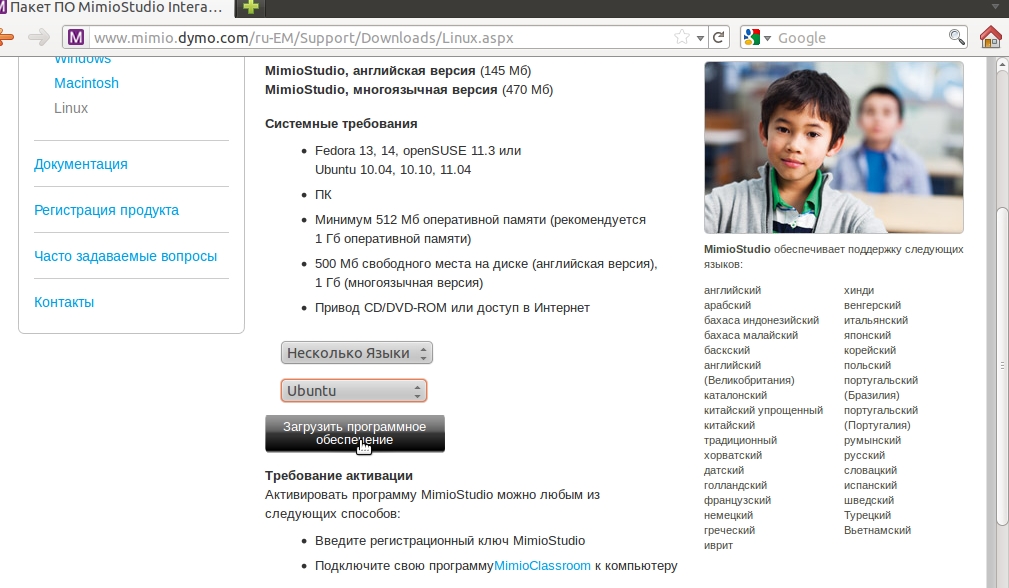Open the Несколько Языки language dropdown
1009x588 pixels.
[356, 353]
